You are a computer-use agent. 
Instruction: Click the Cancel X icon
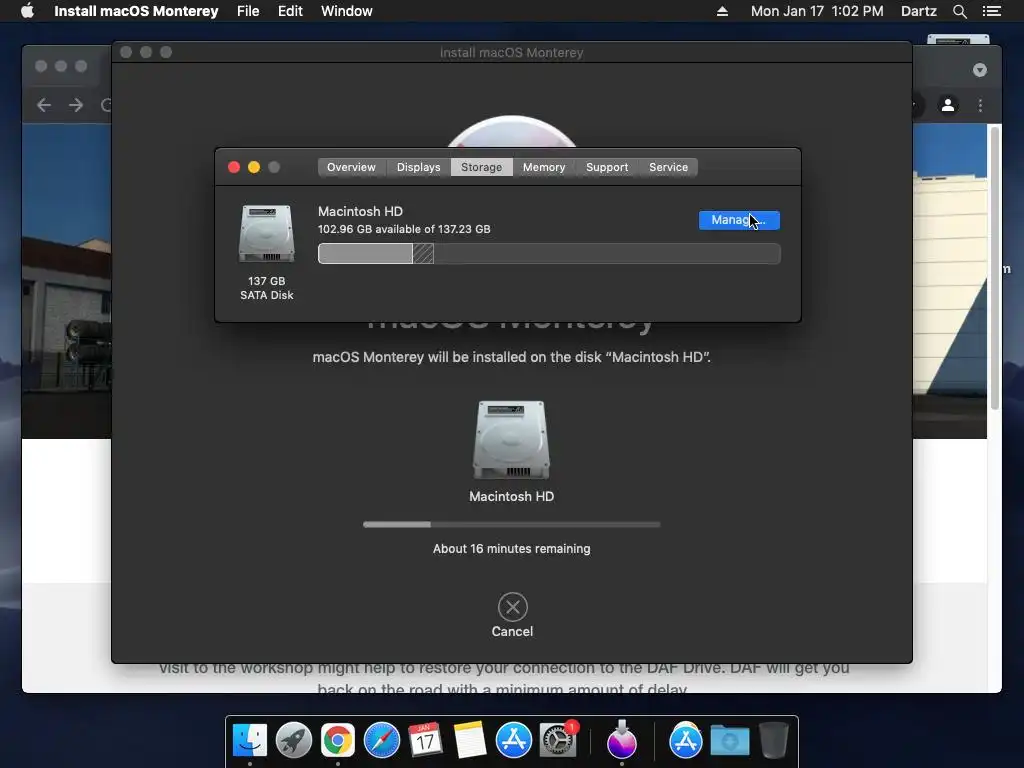(513, 607)
